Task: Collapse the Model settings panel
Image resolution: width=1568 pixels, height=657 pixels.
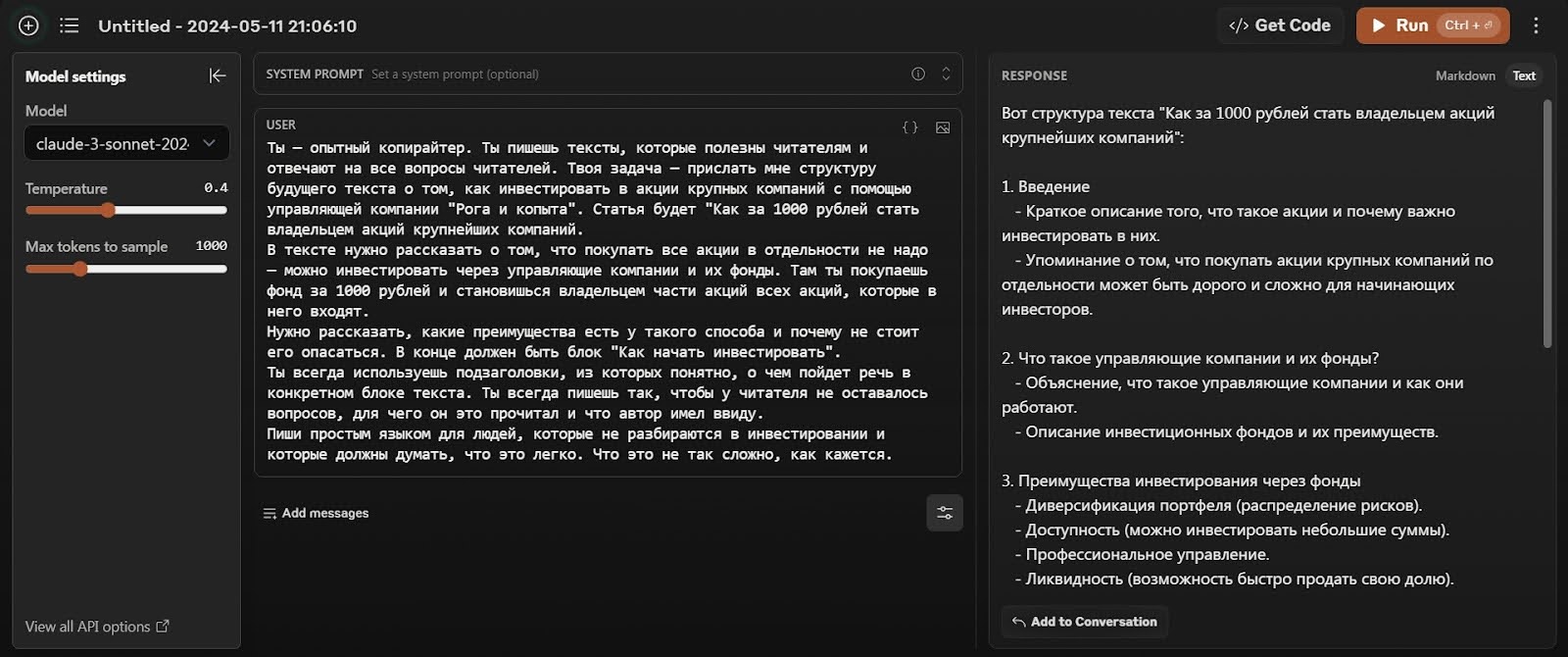Action: (218, 76)
